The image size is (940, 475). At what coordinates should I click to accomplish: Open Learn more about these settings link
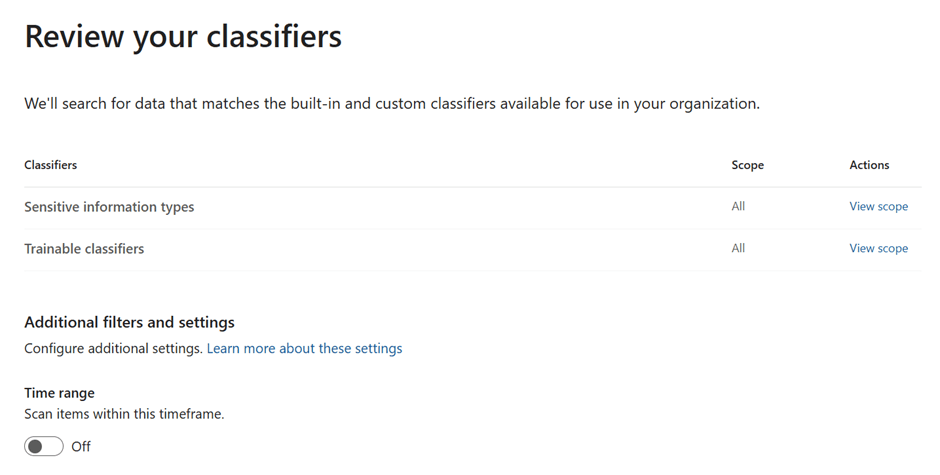click(x=304, y=349)
